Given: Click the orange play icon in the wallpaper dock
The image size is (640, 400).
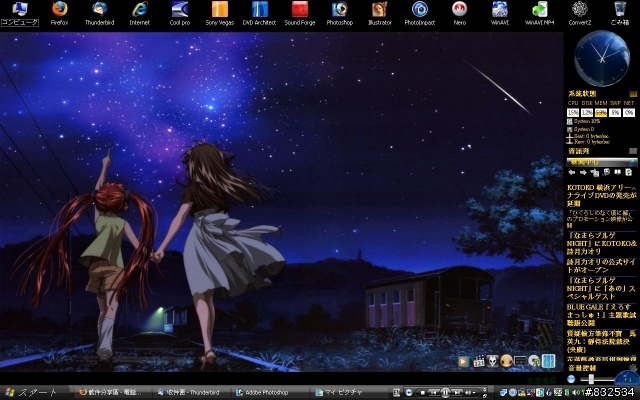Looking at the screenshot, I should pyautogui.click(x=463, y=361).
